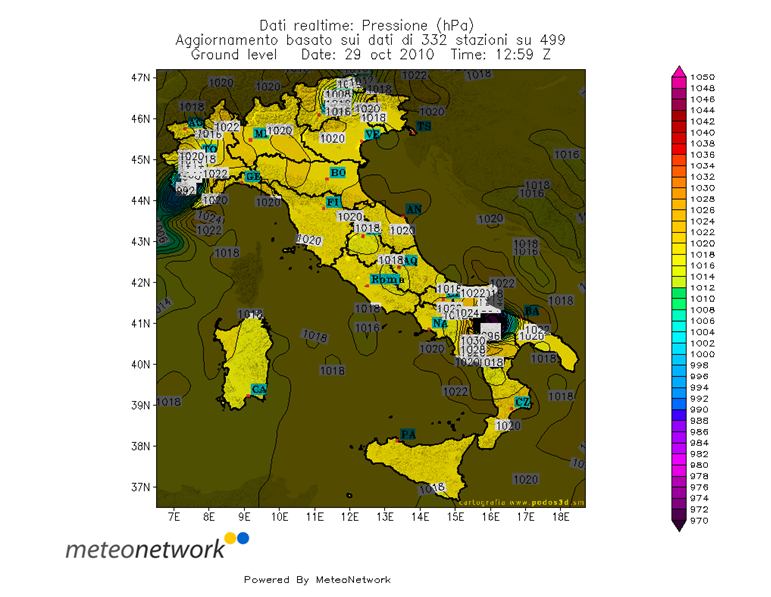This screenshot has width=771, height=597.
Task: Click the 1050 magenta legend top arrow
Action: point(679,71)
